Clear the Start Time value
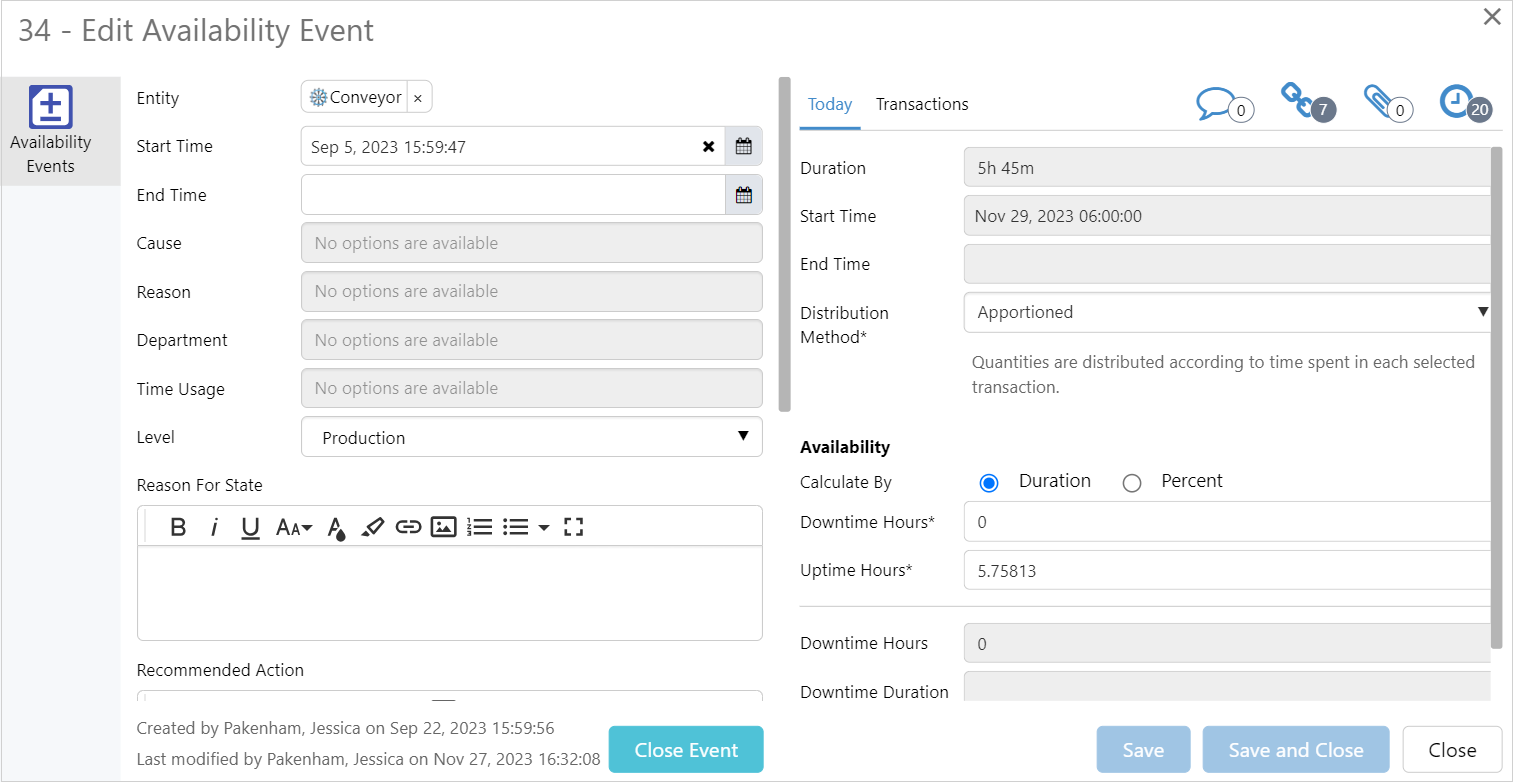The height and width of the screenshot is (782, 1513). coord(708,147)
